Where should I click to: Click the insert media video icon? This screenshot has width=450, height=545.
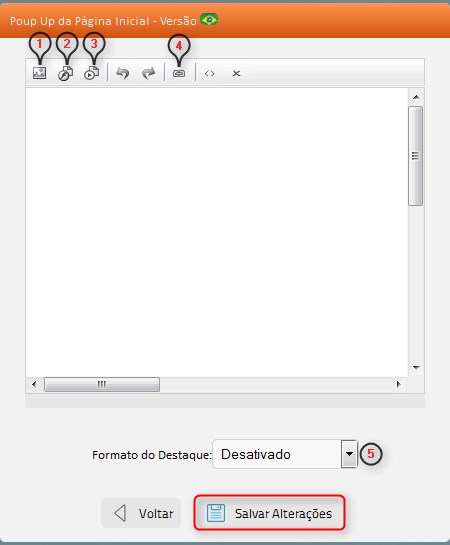[x=92, y=73]
